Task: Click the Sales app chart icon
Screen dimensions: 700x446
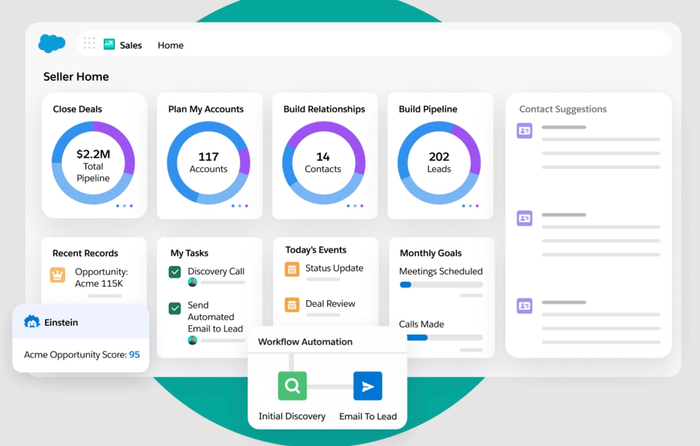Action: [109, 45]
